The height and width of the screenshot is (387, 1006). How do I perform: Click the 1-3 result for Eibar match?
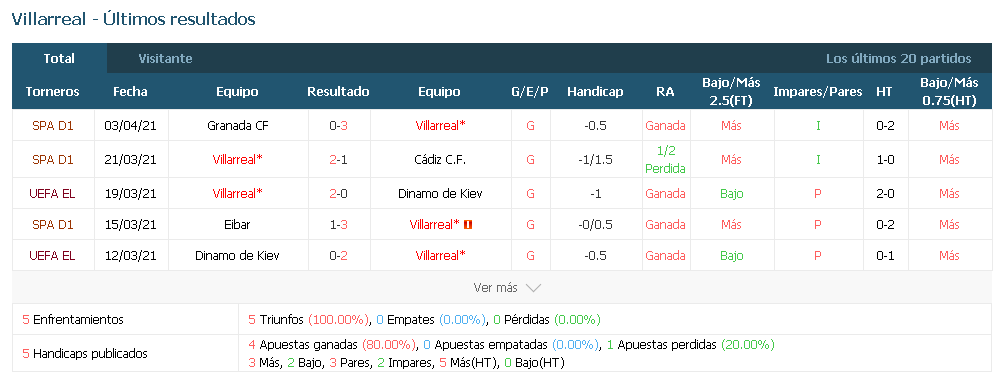(x=339, y=225)
